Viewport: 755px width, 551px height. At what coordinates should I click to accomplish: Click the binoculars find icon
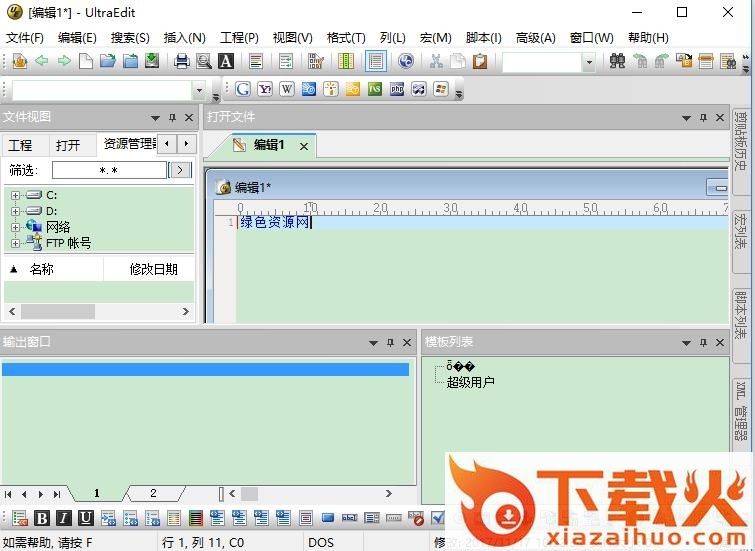coord(617,61)
